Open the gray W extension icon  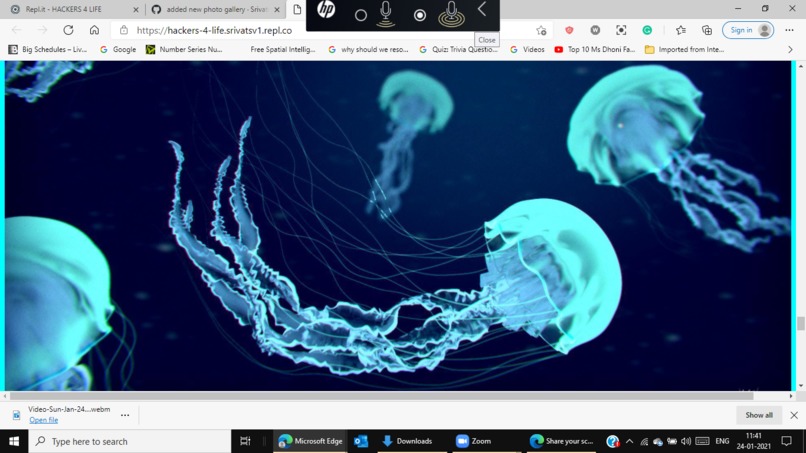[595, 30]
